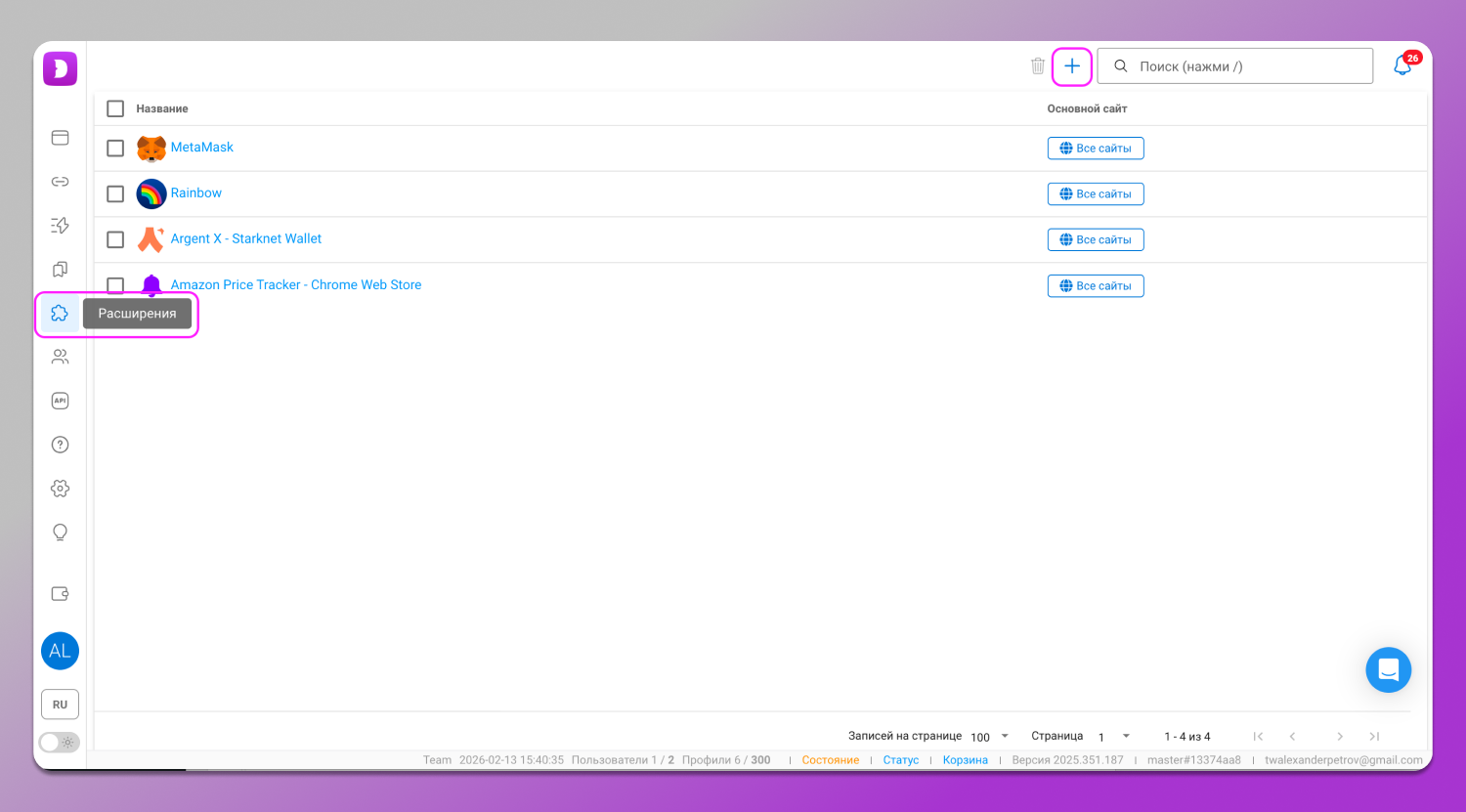Click the plus icon to add extension
This screenshot has width=1466, height=812.
(1072, 66)
